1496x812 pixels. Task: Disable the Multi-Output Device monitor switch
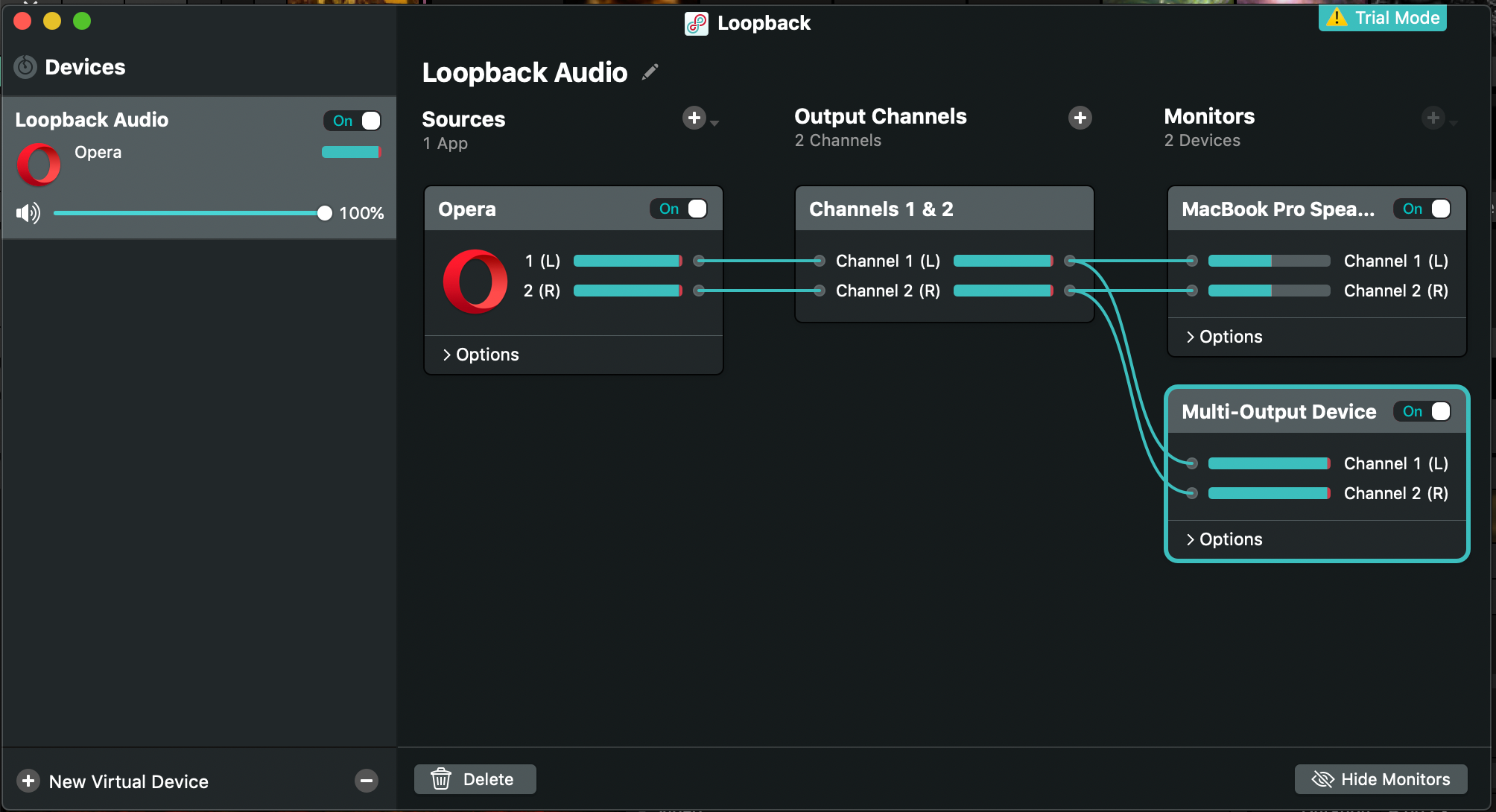tap(1422, 411)
